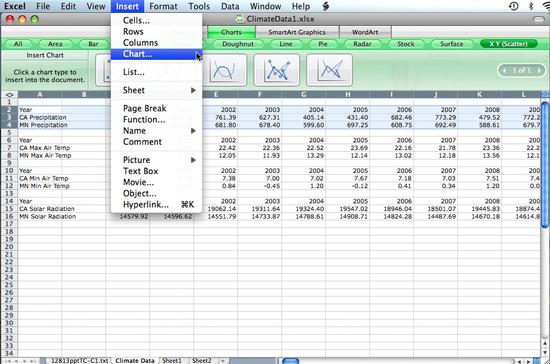Expand the Picture submenu arrow
The height and width of the screenshot is (364, 550).
coord(193,160)
